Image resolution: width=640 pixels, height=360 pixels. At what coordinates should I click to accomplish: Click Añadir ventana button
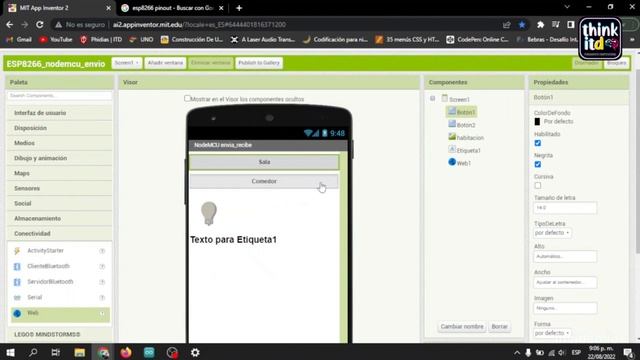(x=165, y=63)
